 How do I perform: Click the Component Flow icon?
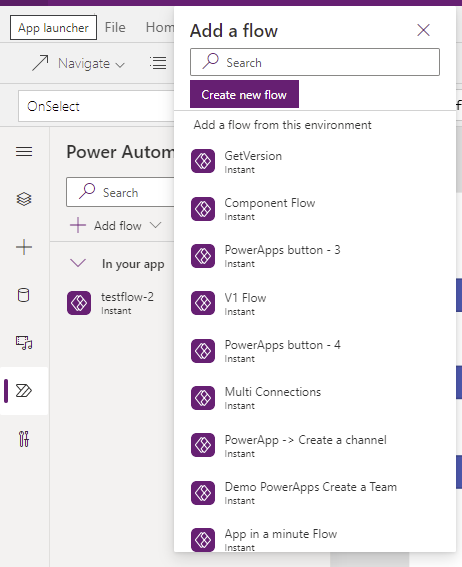coord(203,209)
